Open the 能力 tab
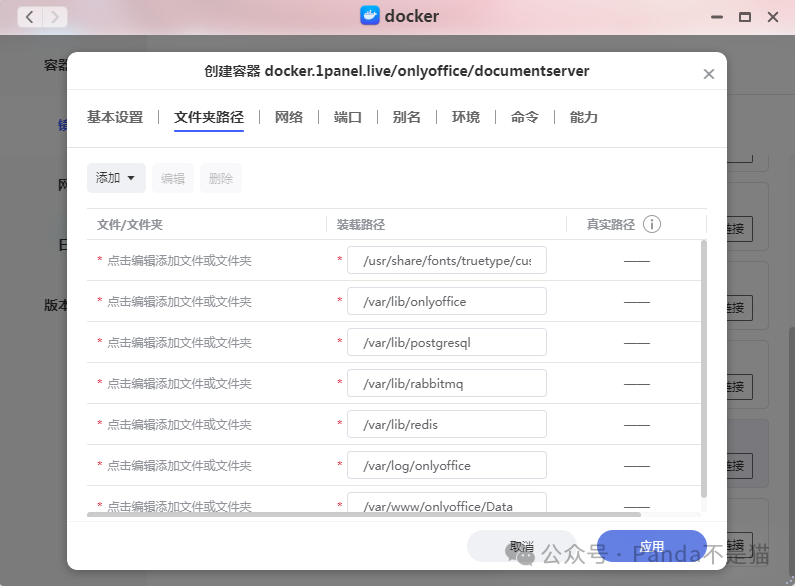This screenshot has width=795, height=586. tap(584, 117)
